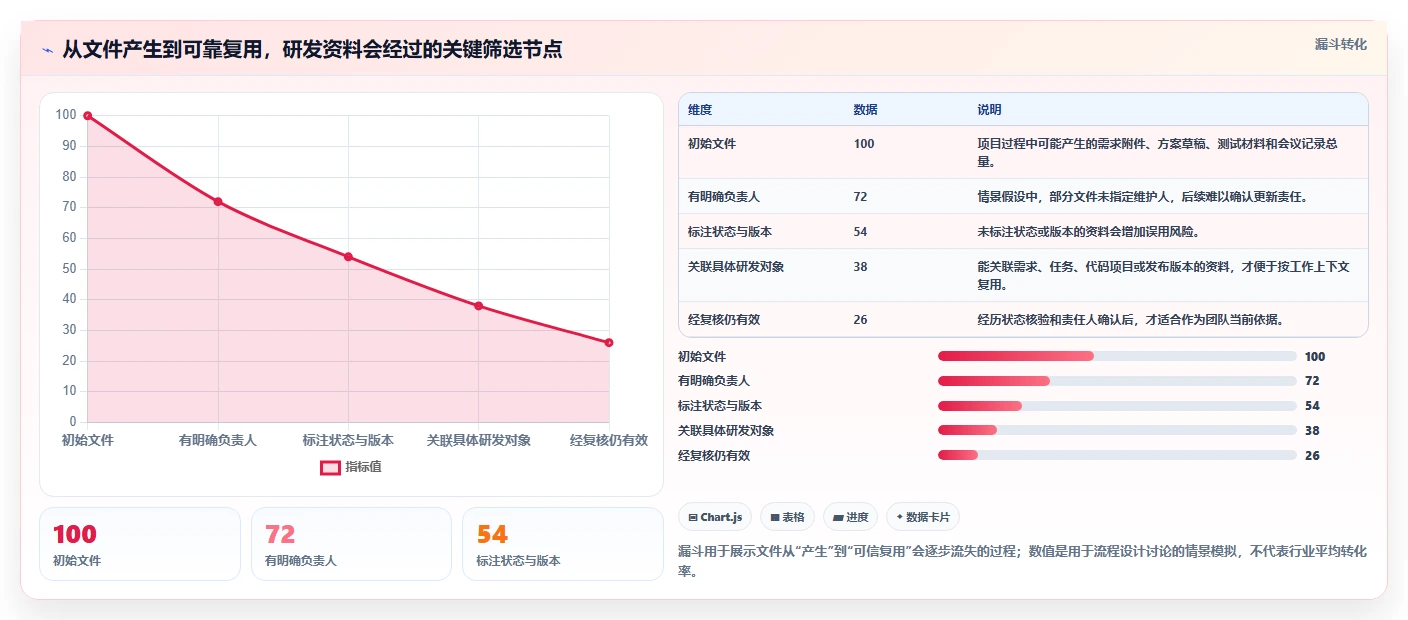Click x-axis label 经复核仍有效

click(608, 440)
